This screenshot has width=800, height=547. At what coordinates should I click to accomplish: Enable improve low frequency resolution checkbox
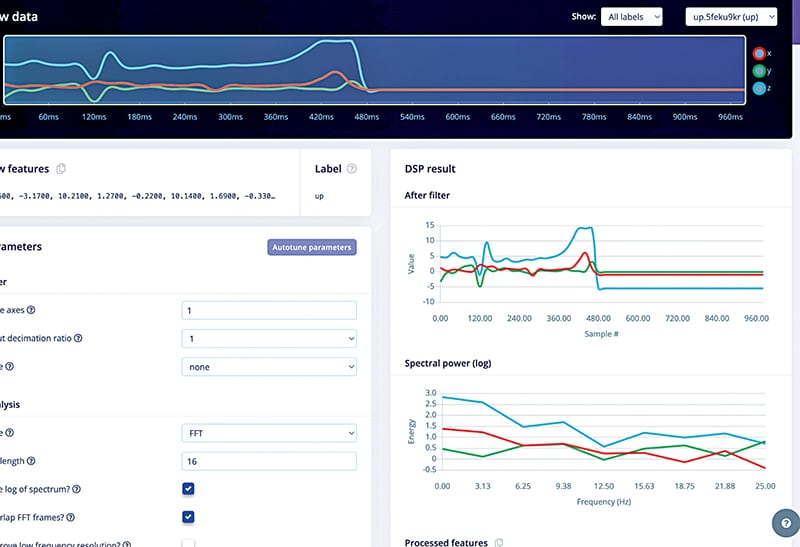188,544
